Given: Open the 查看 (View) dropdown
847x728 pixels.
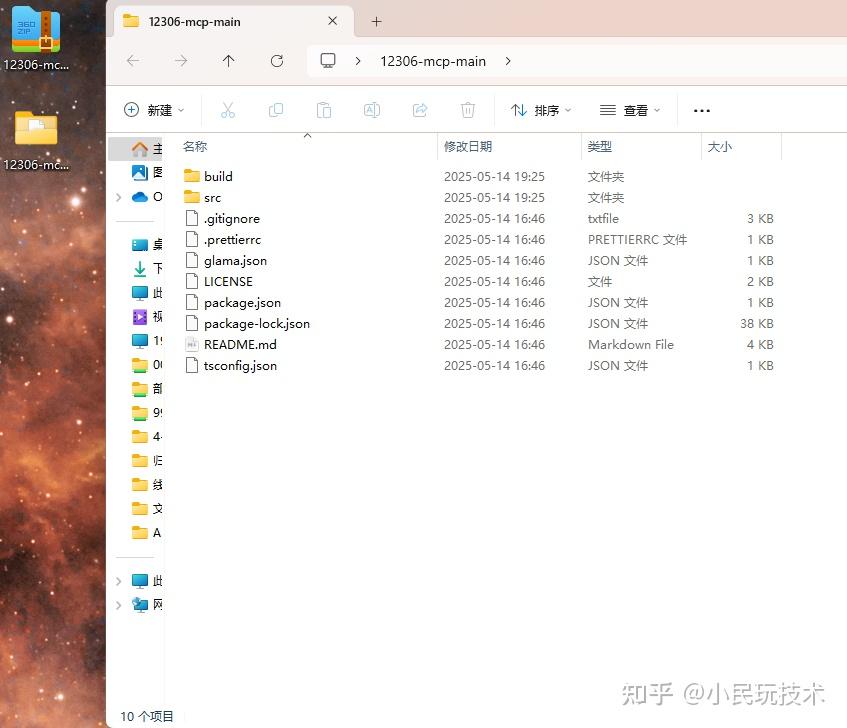Looking at the screenshot, I should pyautogui.click(x=629, y=110).
